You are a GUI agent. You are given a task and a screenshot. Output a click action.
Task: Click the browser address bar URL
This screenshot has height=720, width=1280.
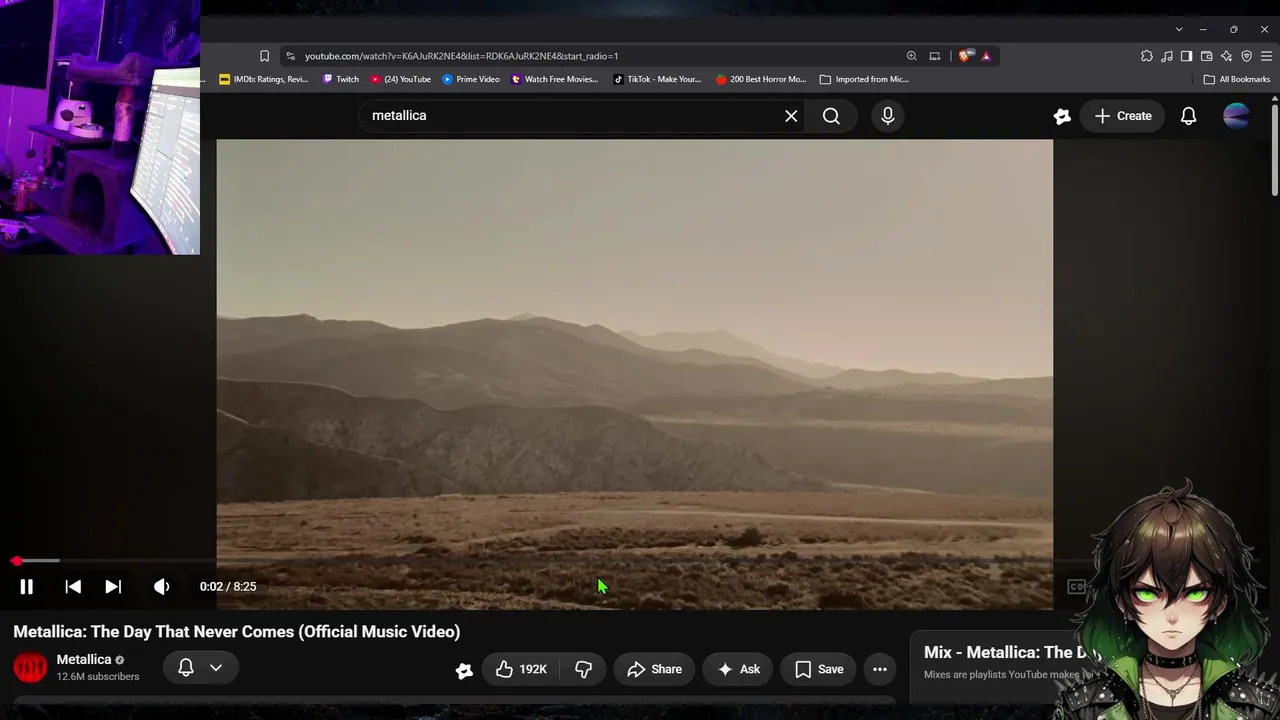[x=461, y=56]
